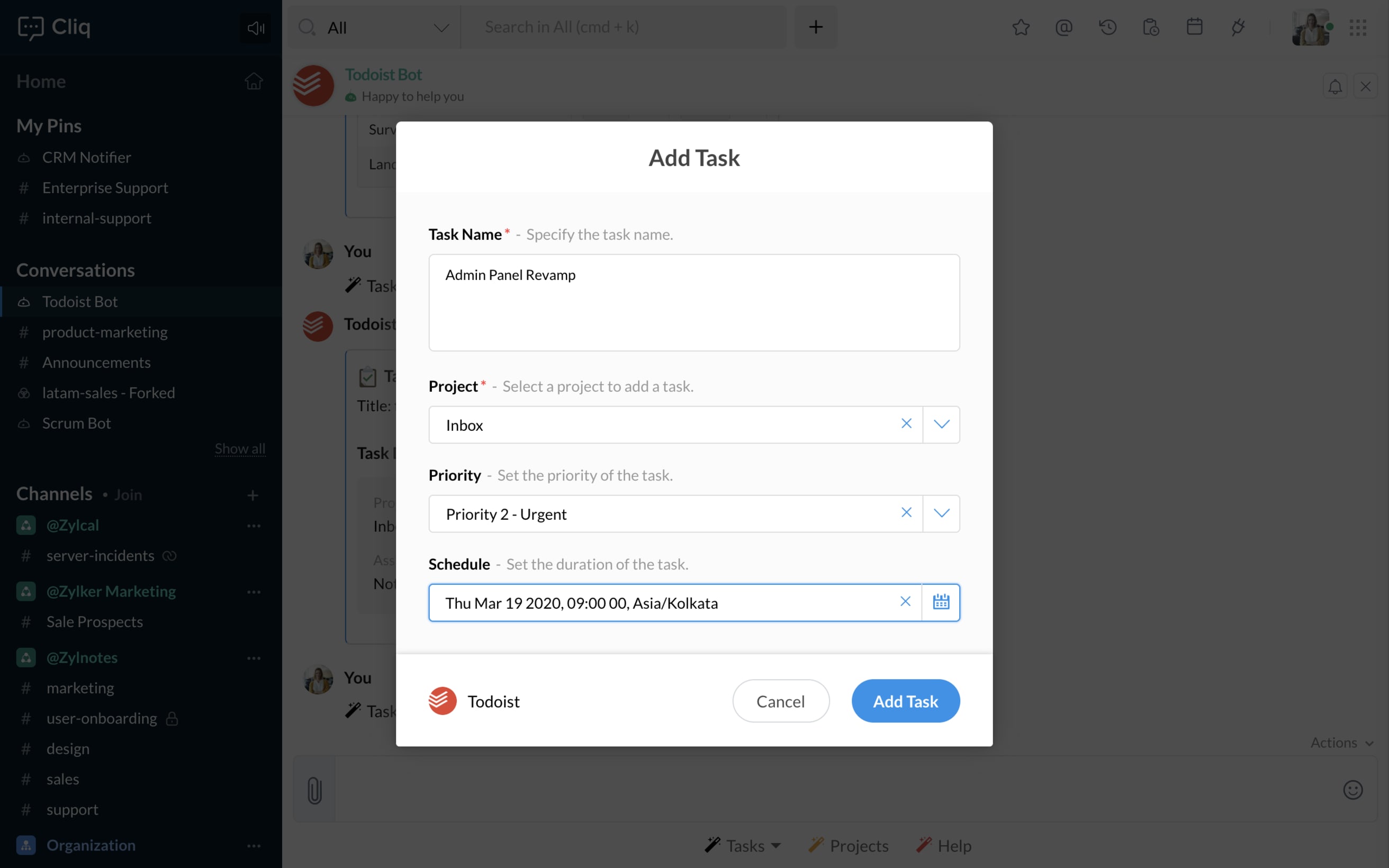Image resolution: width=1389 pixels, height=868 pixels.
Task: Click the mentions @ icon in toolbar
Action: coord(1063,27)
